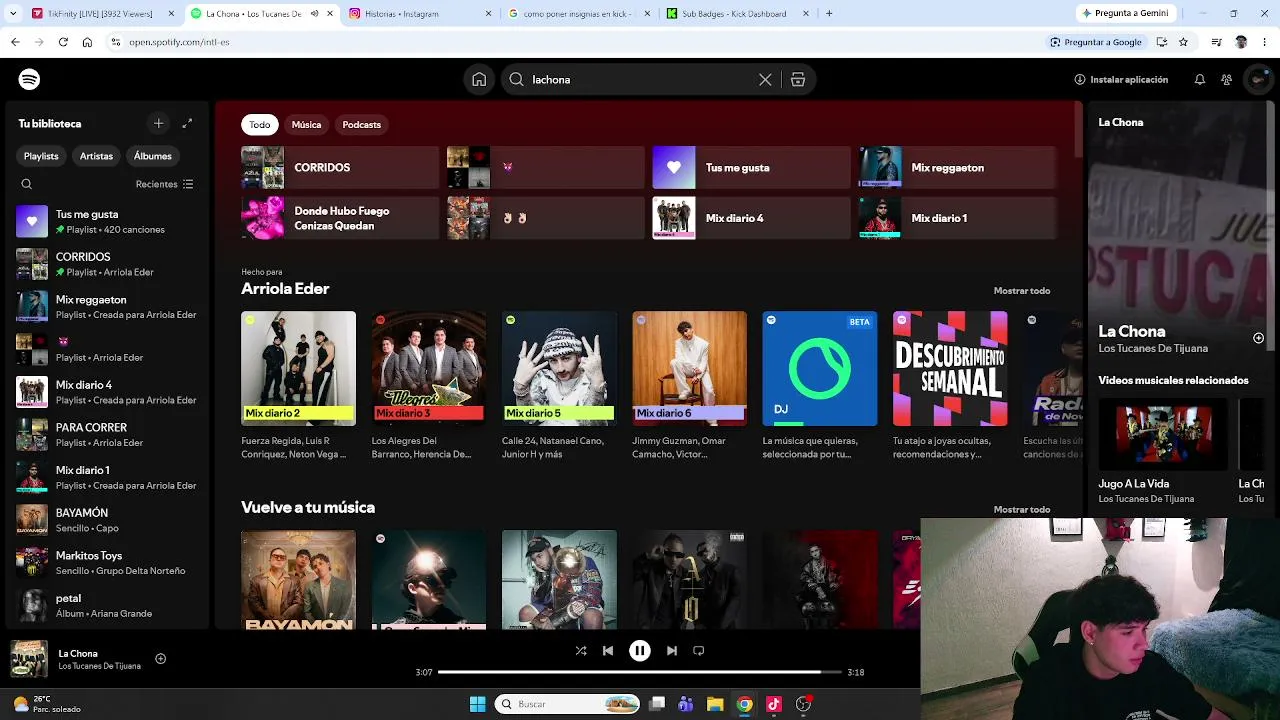The width and height of the screenshot is (1280, 720).
Task: Select the Todo filter chip
Action: 260,125
